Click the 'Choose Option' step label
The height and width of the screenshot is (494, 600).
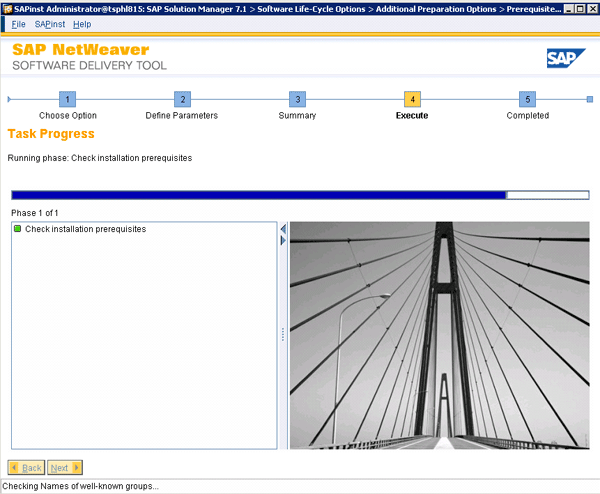click(x=68, y=116)
